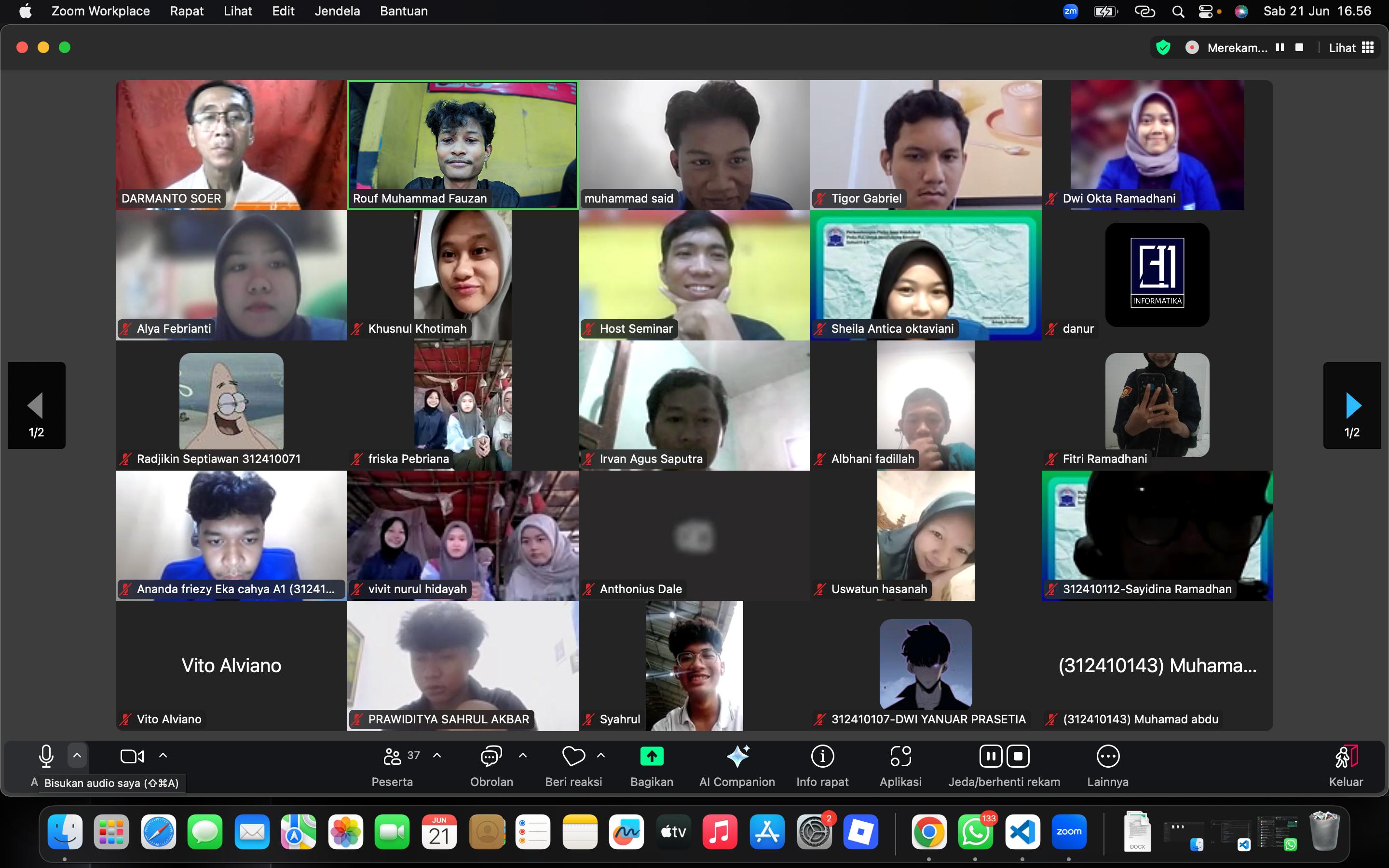Open the Peserta participants panel
The width and height of the screenshot is (1389, 868).
393,757
